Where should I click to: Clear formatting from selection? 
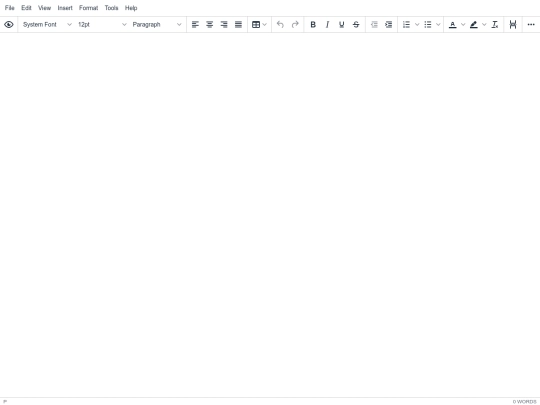[x=495, y=24]
